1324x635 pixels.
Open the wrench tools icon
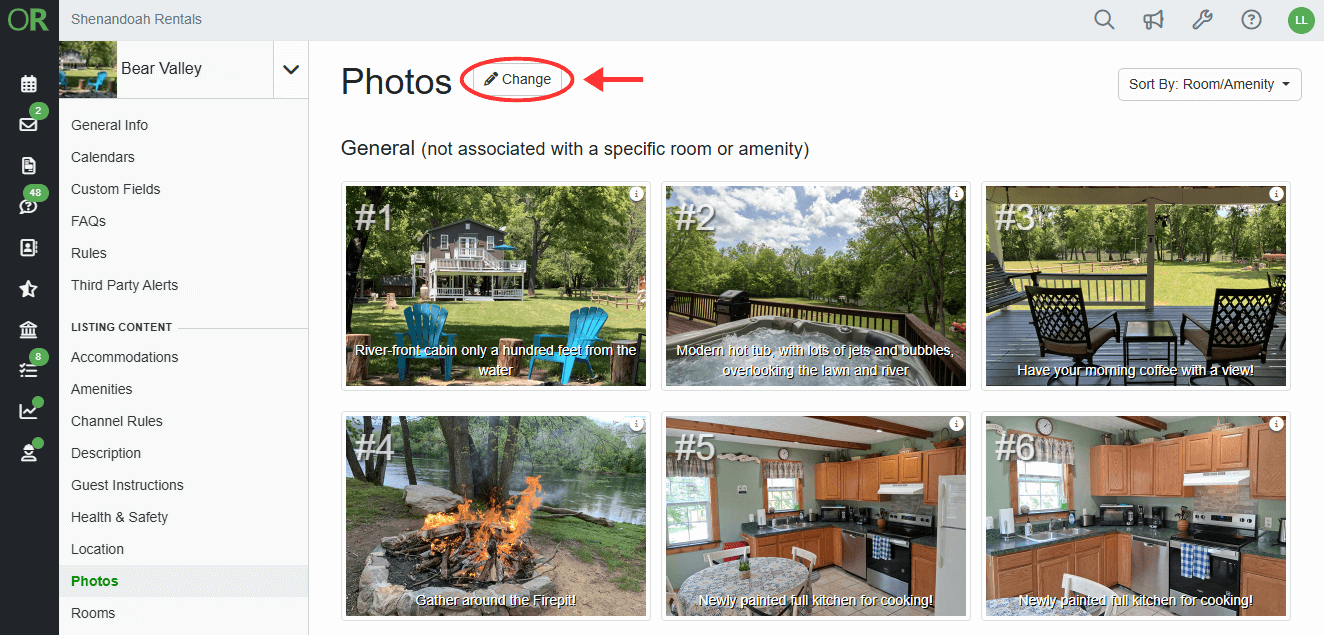point(1203,20)
